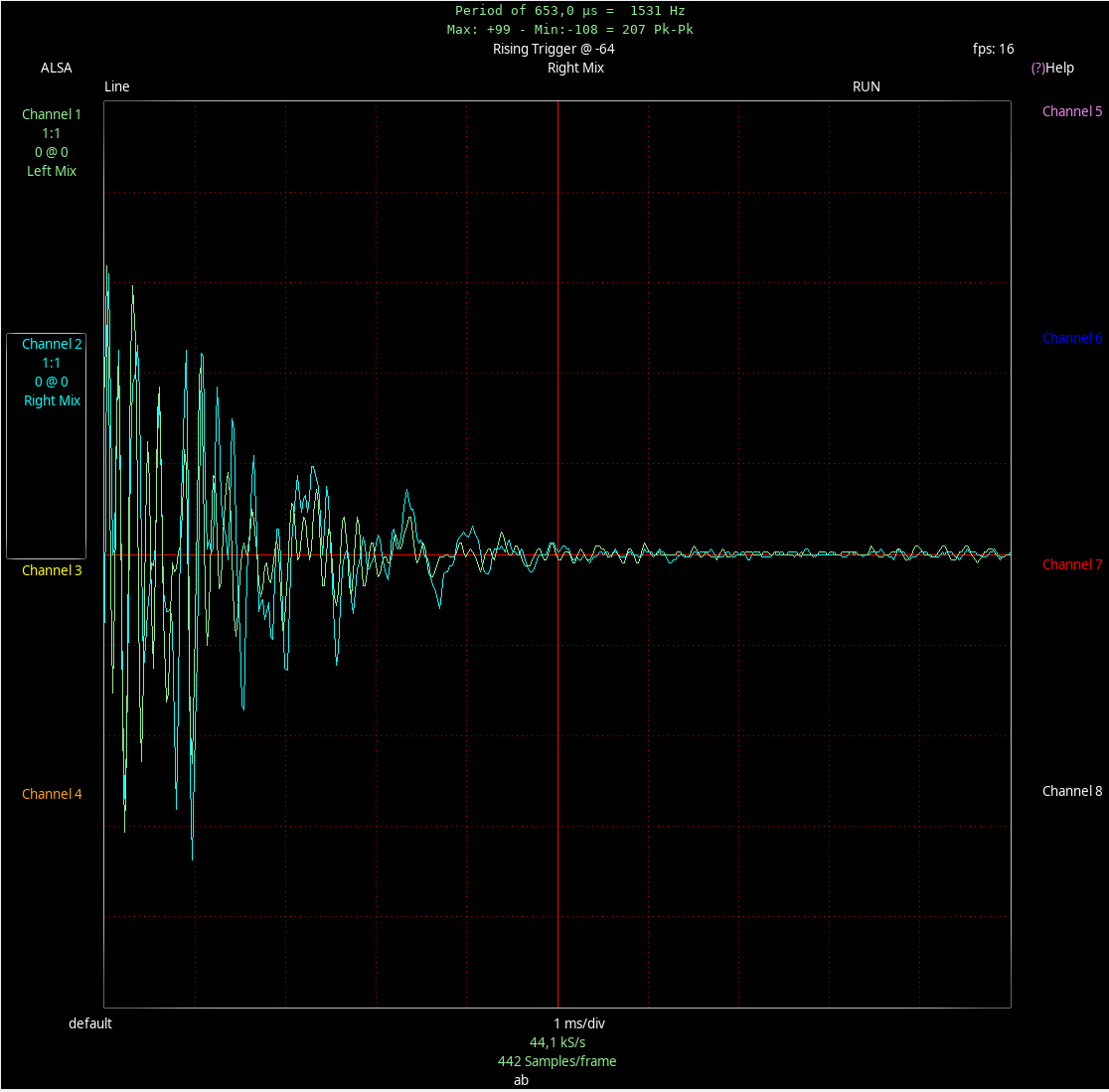
Task: Click the 1 ms/div time base
Action: click(578, 1023)
